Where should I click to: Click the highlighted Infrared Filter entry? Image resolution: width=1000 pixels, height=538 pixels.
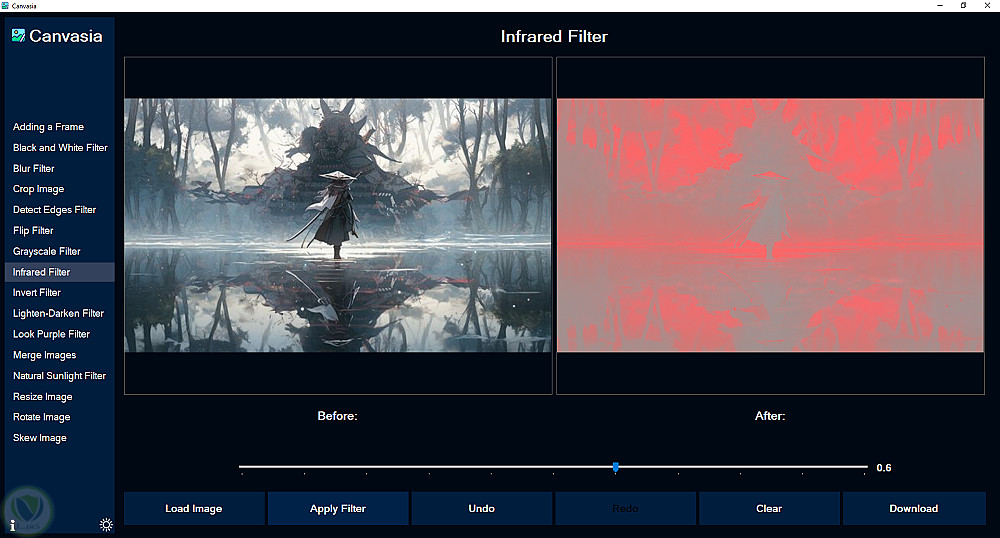tap(60, 272)
